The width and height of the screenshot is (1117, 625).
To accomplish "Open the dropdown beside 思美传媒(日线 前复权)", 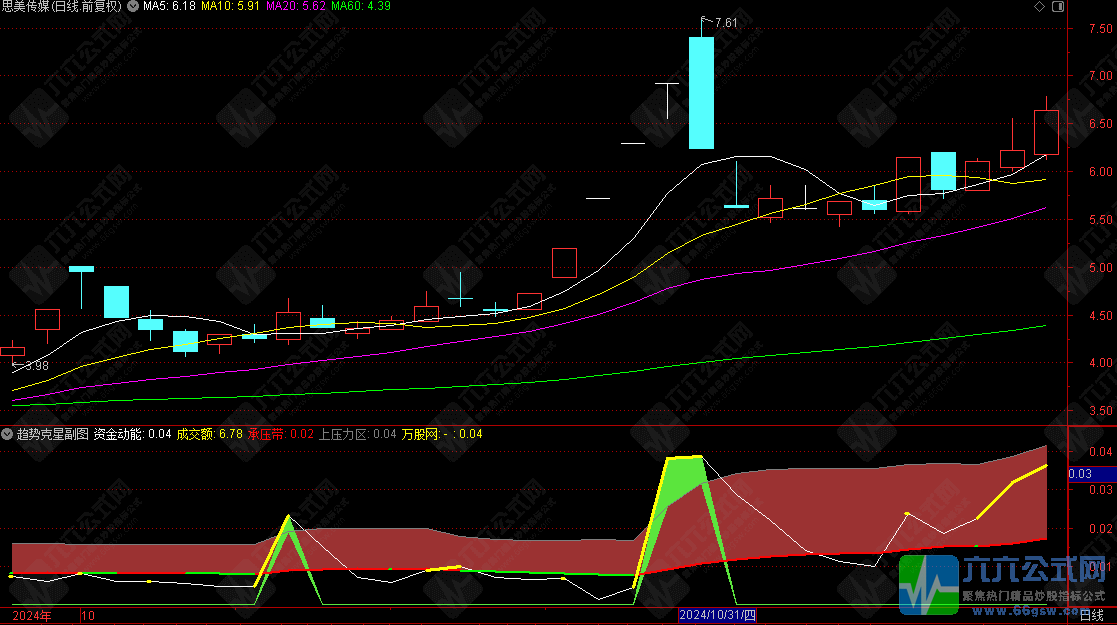I will 133,6.
